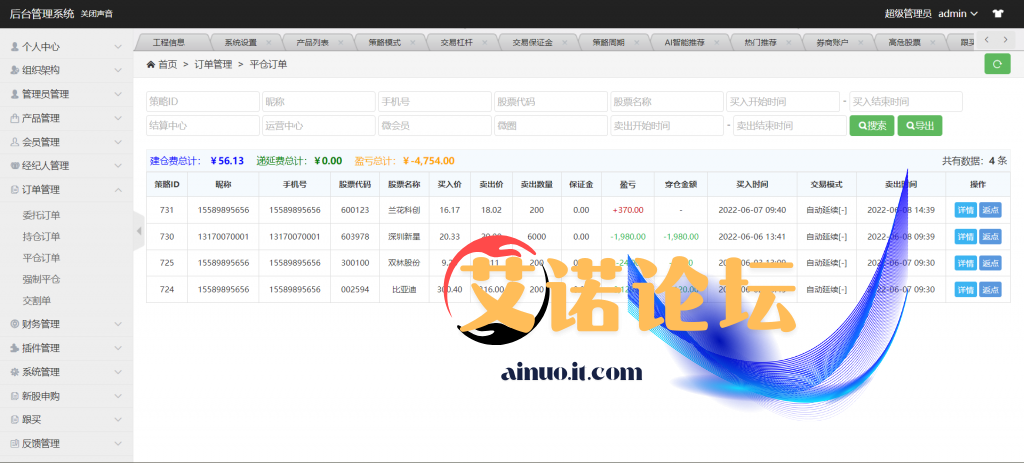The image size is (1024, 463).
Task: Switch to the 交易保证金 tab
Action: pos(532,42)
